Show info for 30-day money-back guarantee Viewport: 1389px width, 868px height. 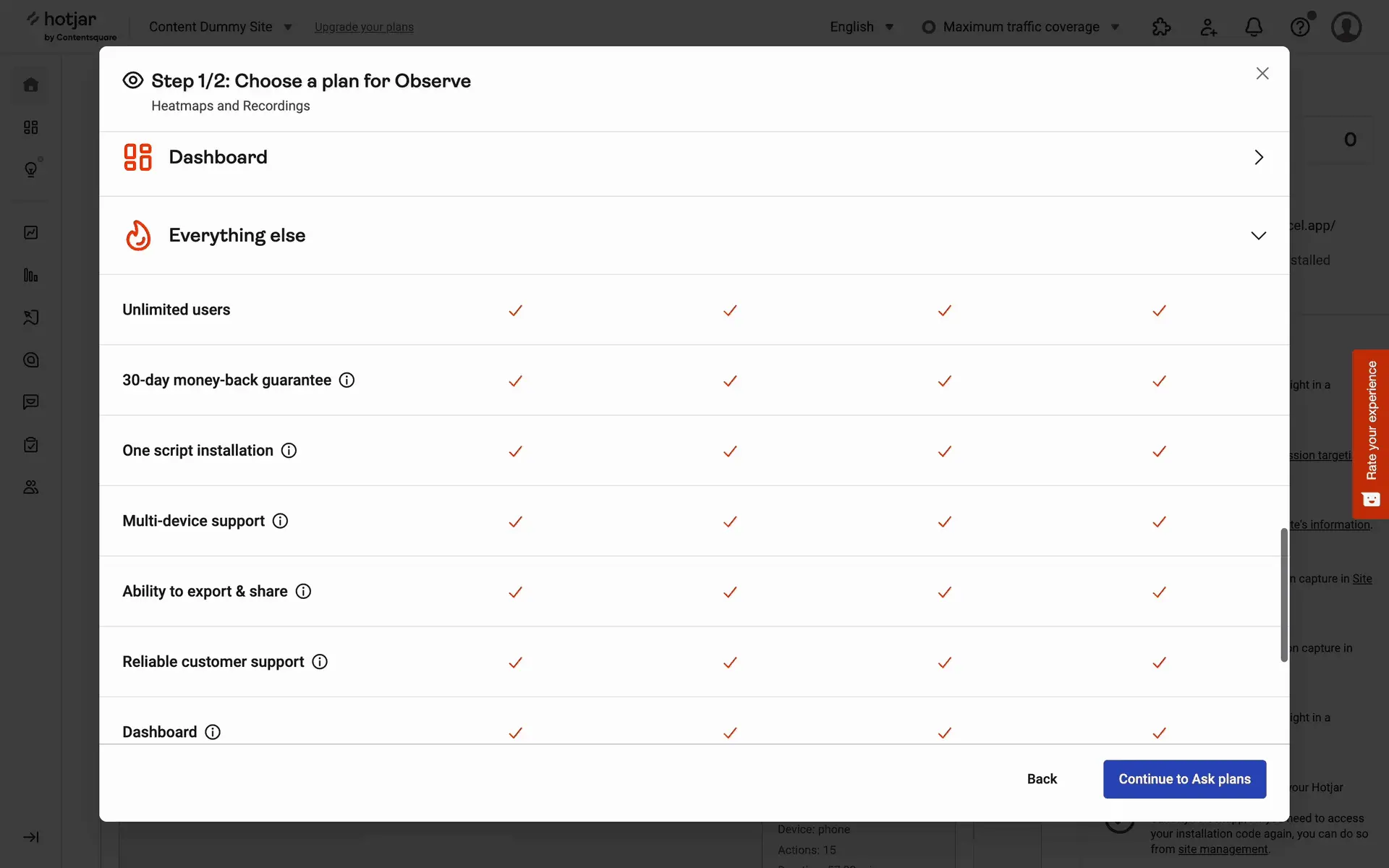tap(347, 380)
